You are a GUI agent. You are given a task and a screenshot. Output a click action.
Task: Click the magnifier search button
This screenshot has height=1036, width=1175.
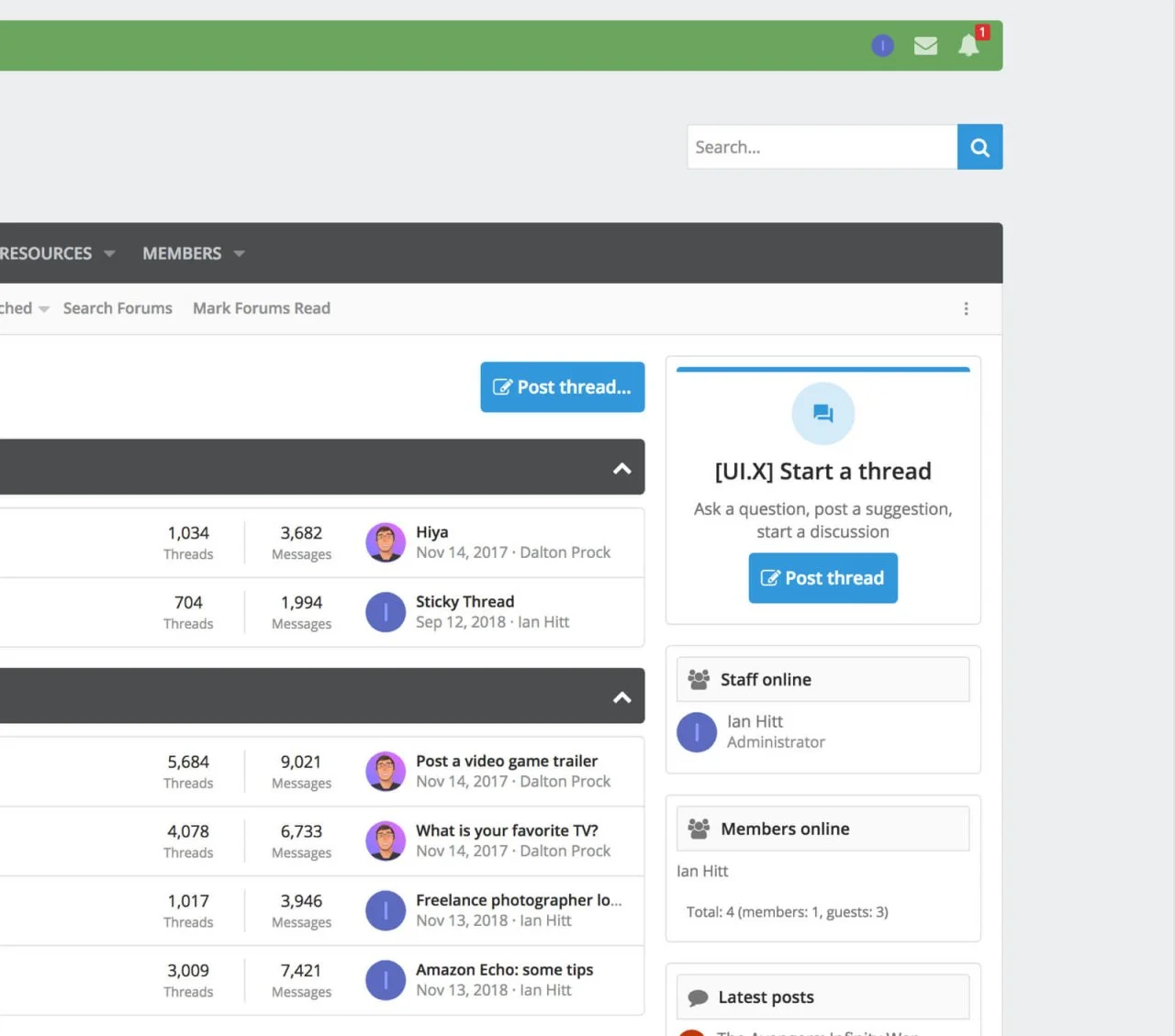[x=979, y=147]
